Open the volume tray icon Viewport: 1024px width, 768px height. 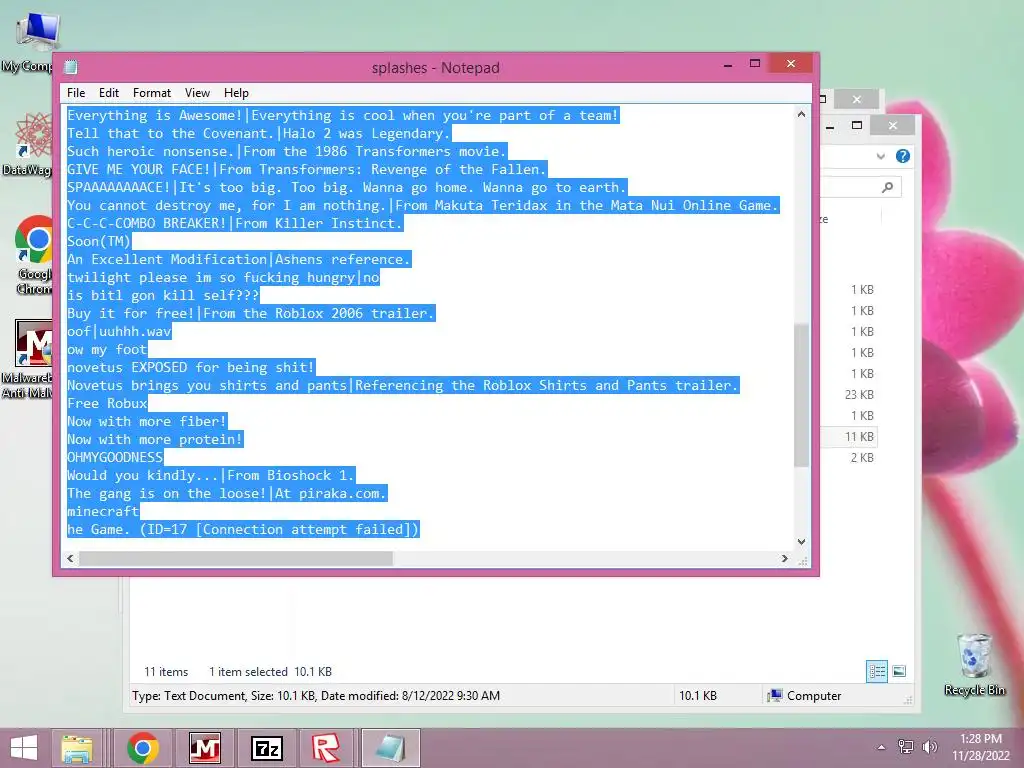(x=929, y=746)
